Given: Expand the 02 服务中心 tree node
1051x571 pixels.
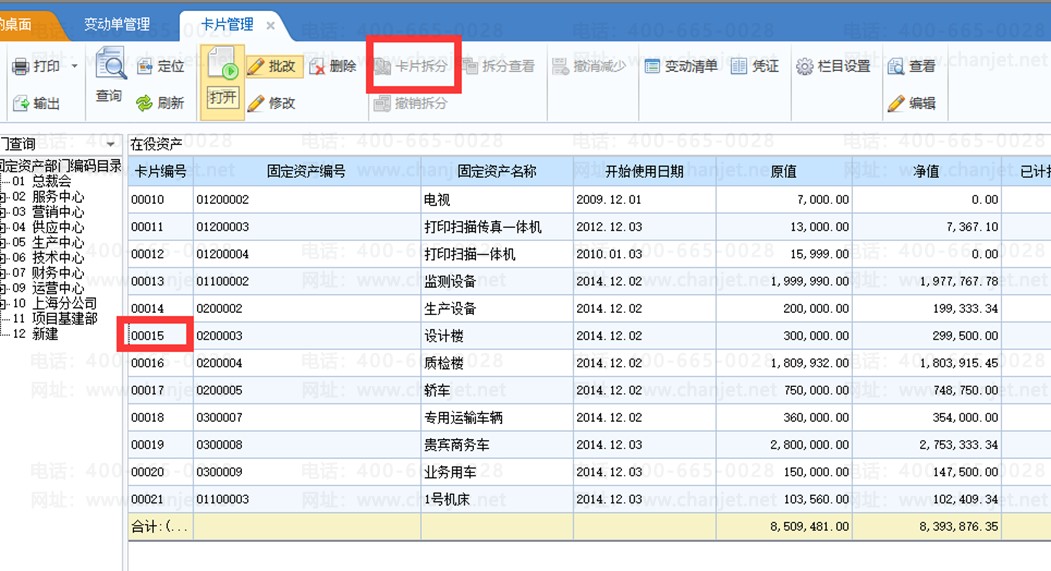Looking at the screenshot, I should pos(3,196).
